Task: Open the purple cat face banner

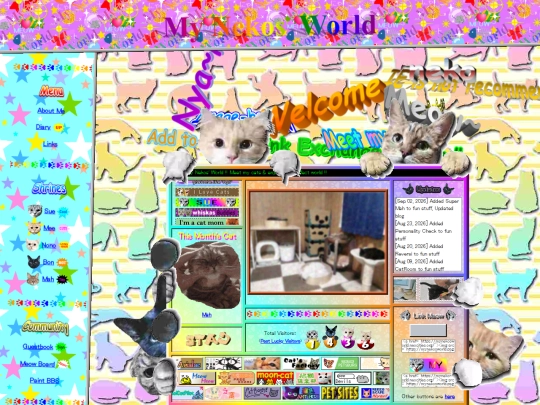Action: pos(301,393)
